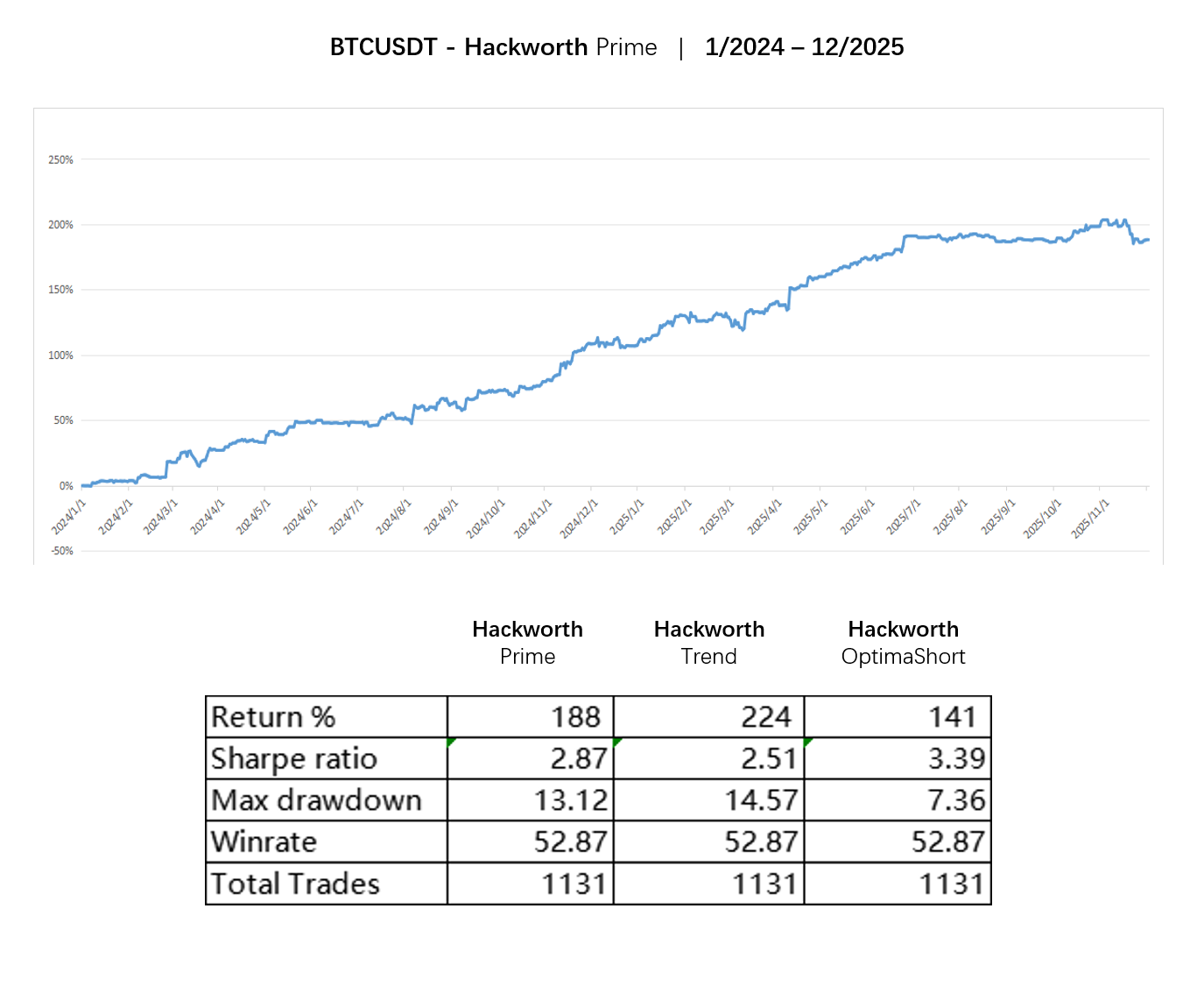
Task: Click the Hackworth Trend return value 224
Action: point(765,717)
